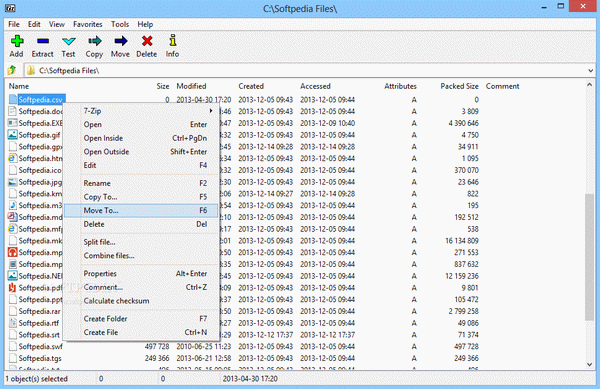Image resolution: width=600 pixels, height=389 pixels.
Task: Select the Softpedia.rtf file name
Action: 39,323
